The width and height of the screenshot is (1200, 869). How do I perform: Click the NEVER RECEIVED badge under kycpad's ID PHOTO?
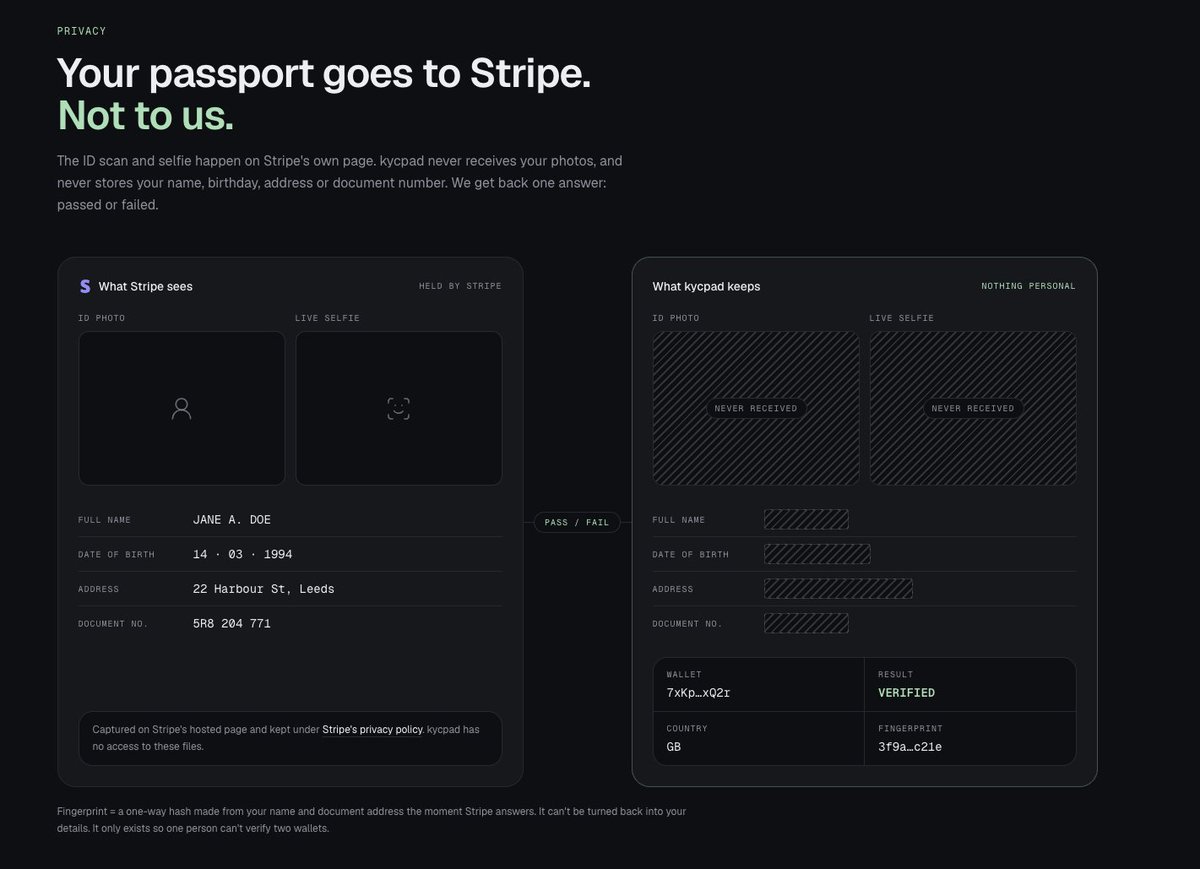(x=756, y=408)
